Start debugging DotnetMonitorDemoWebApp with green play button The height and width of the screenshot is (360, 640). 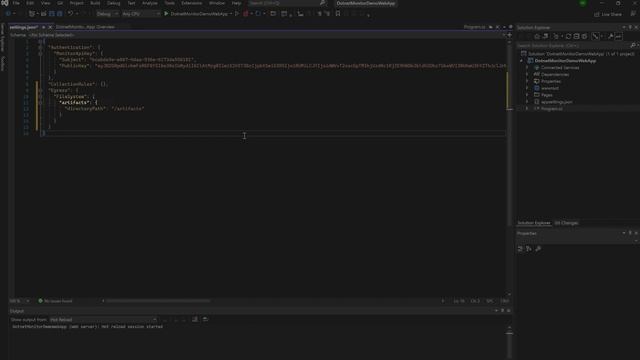(166, 14)
